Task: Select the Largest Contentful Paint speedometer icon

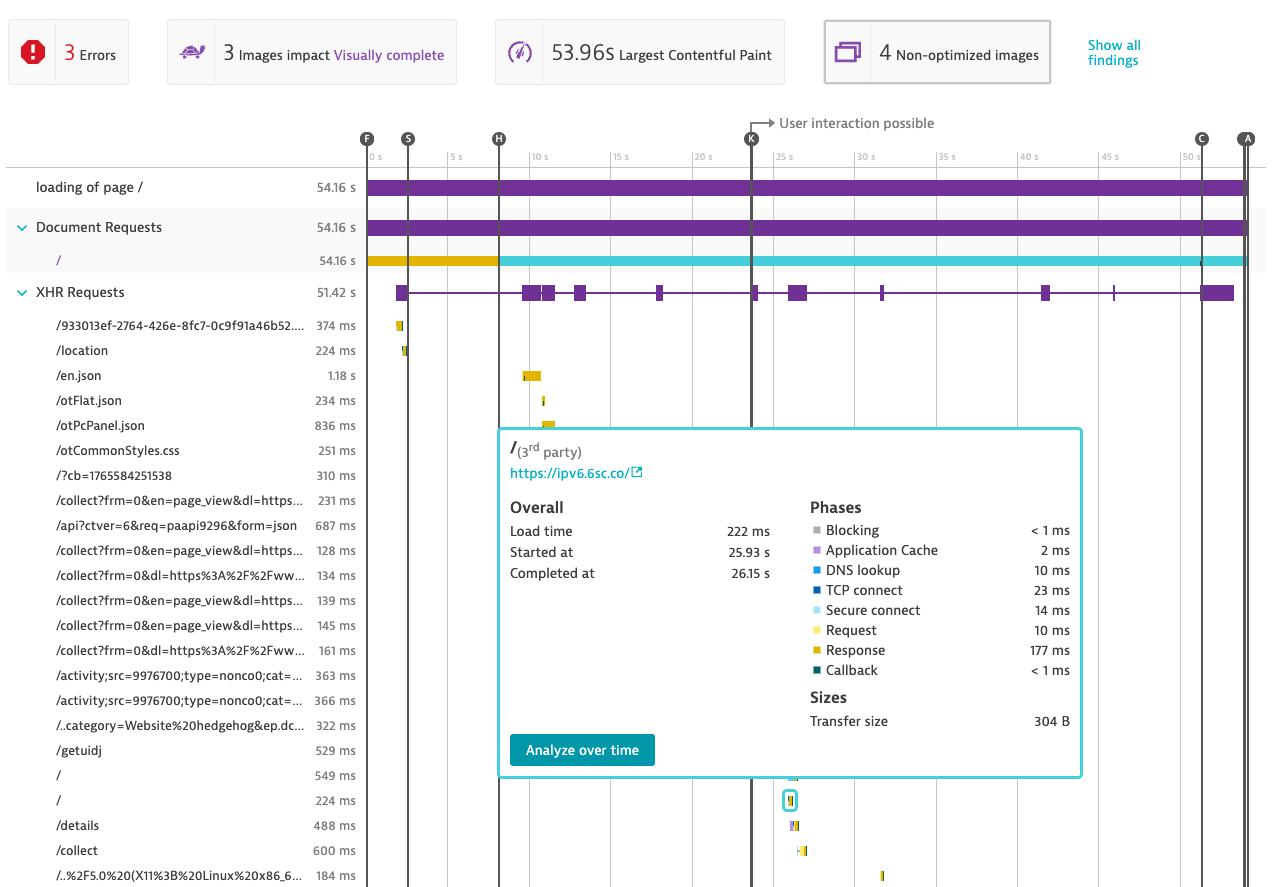Action: click(x=519, y=52)
